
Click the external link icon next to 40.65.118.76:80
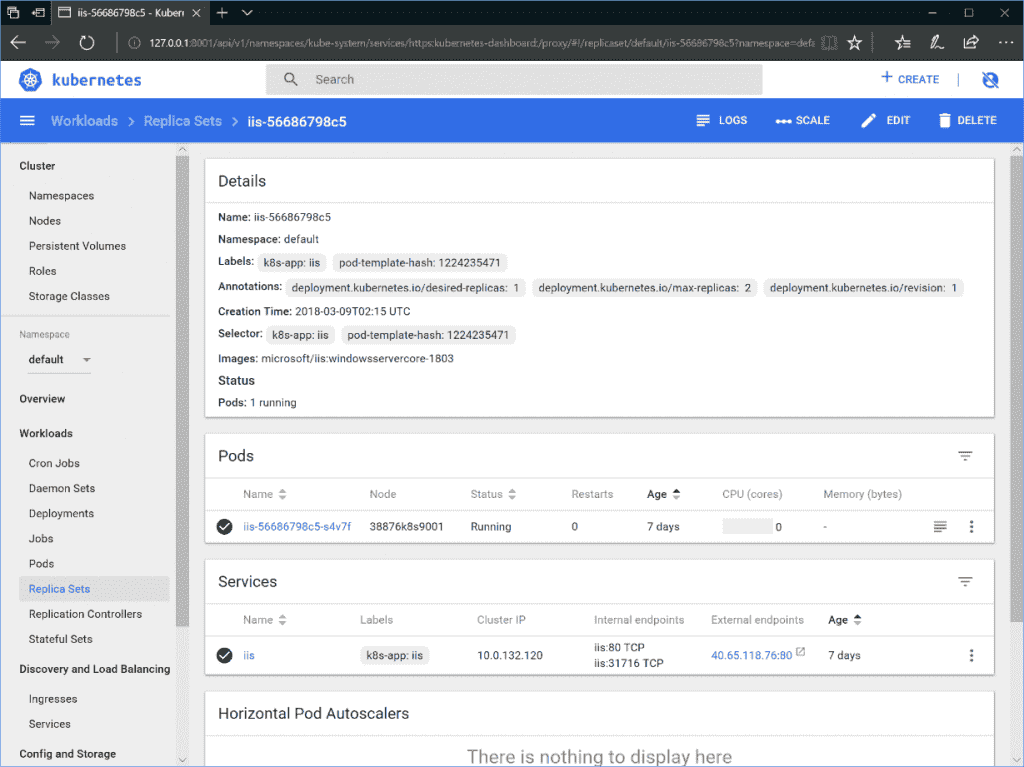[x=801, y=651]
